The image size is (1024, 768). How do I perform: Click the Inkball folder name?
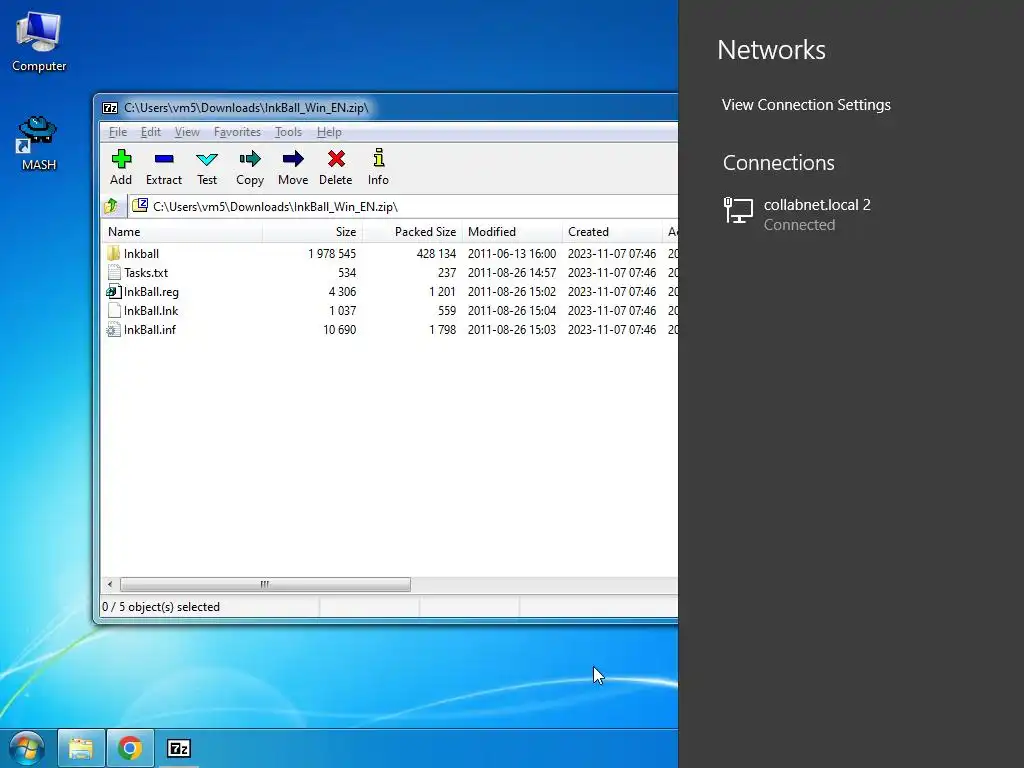pyautogui.click(x=141, y=253)
